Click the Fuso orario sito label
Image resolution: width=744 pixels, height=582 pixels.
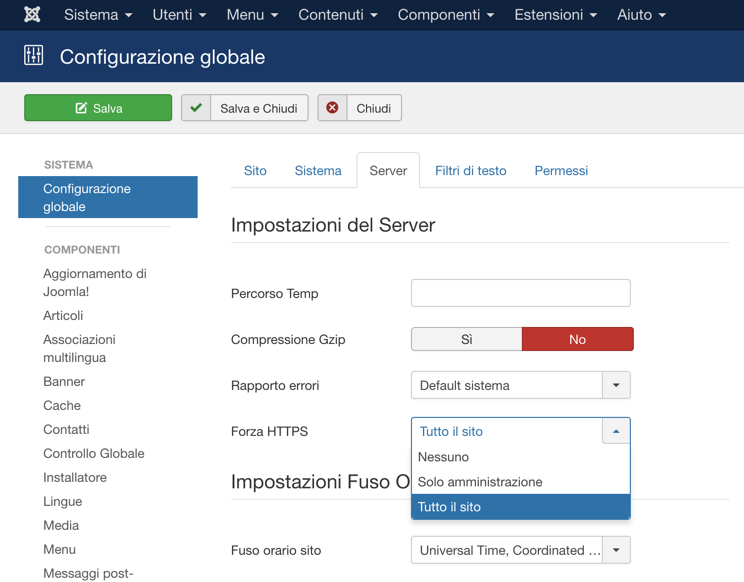pyautogui.click(x=276, y=550)
